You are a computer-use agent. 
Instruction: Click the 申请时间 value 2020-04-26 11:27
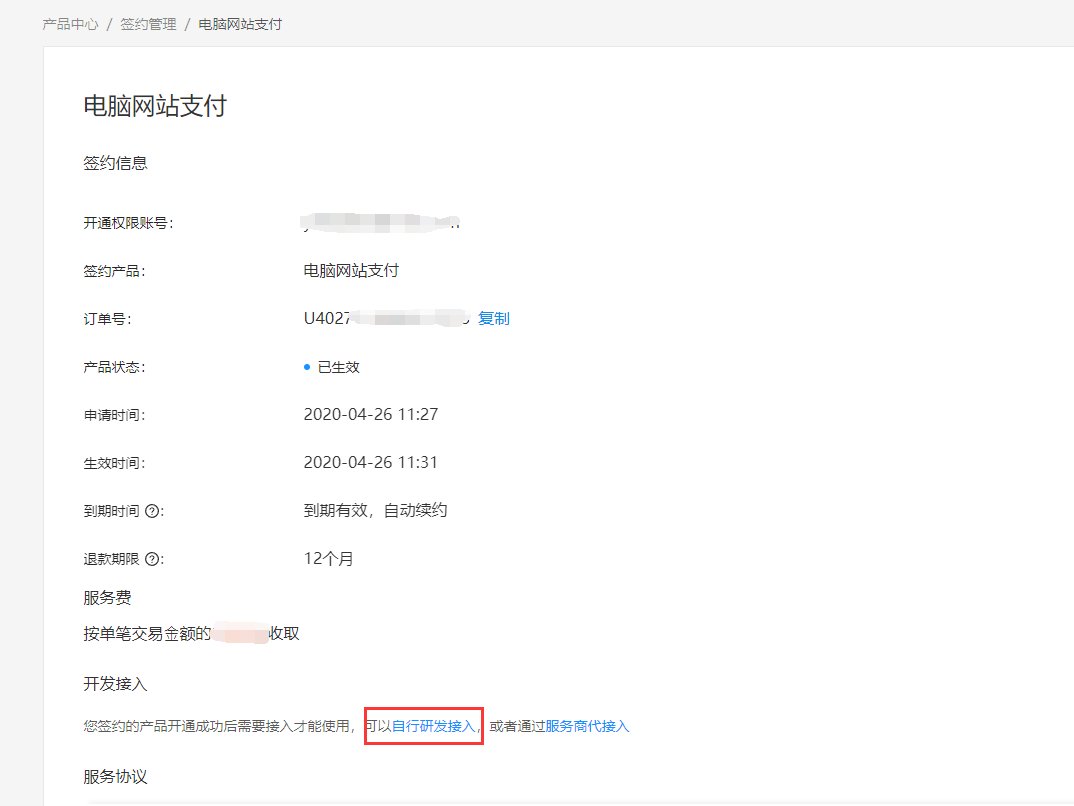coord(370,415)
